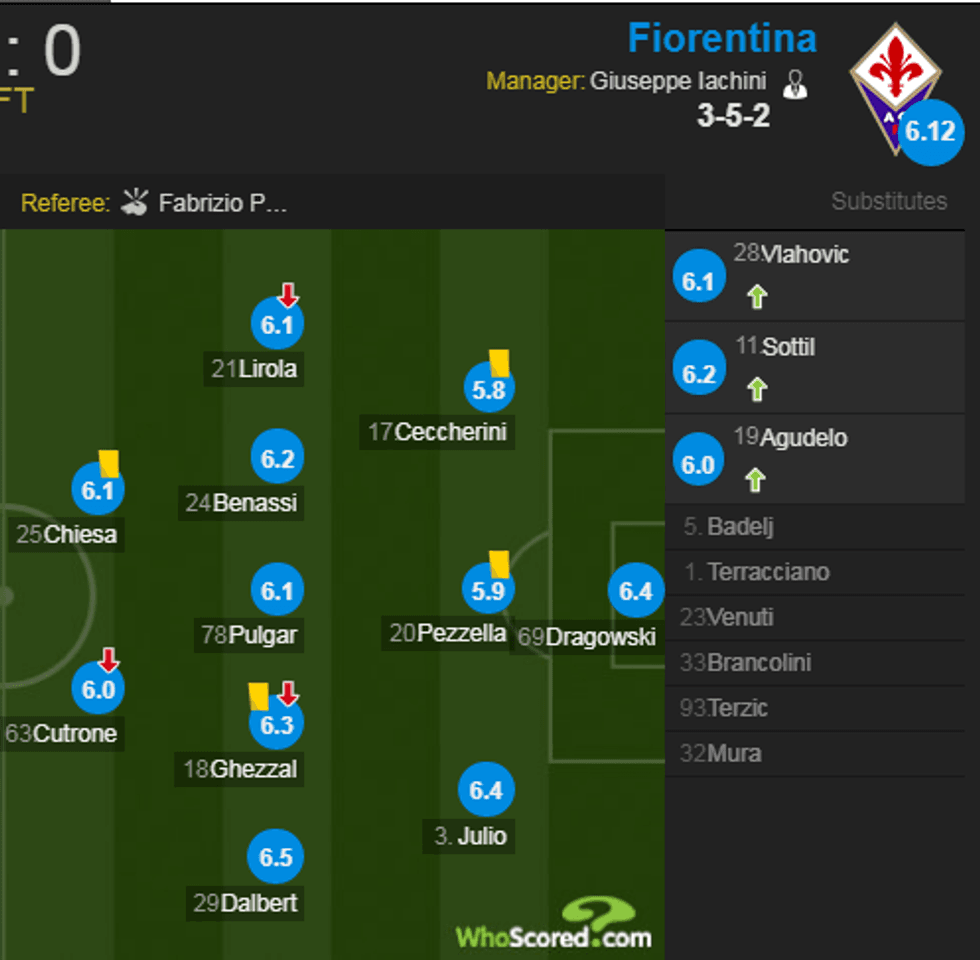The width and height of the screenshot is (980, 960).
Task: Click the WhoScored.com logo watermark
Action: point(554,925)
